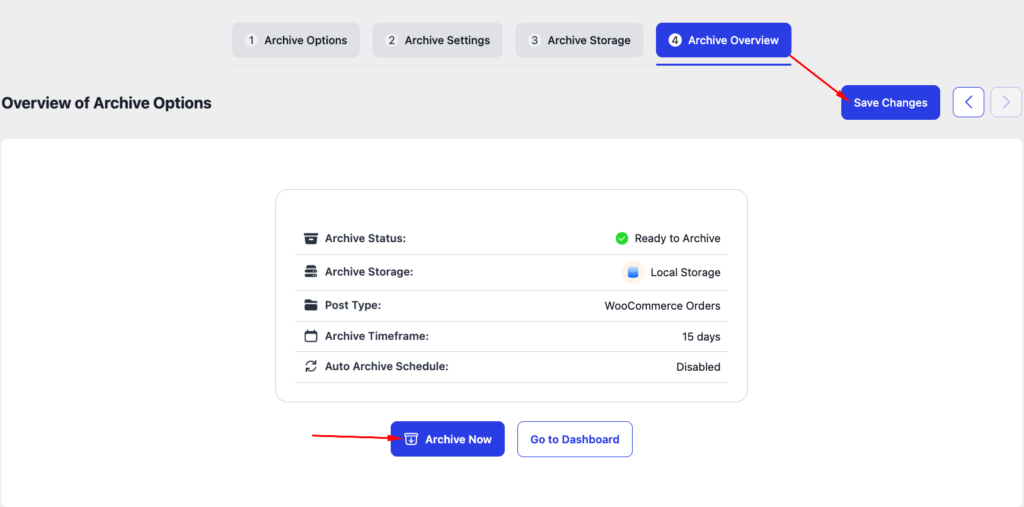Open the Archive Options step tab
This screenshot has width=1024, height=507.
pyautogui.click(x=295, y=40)
